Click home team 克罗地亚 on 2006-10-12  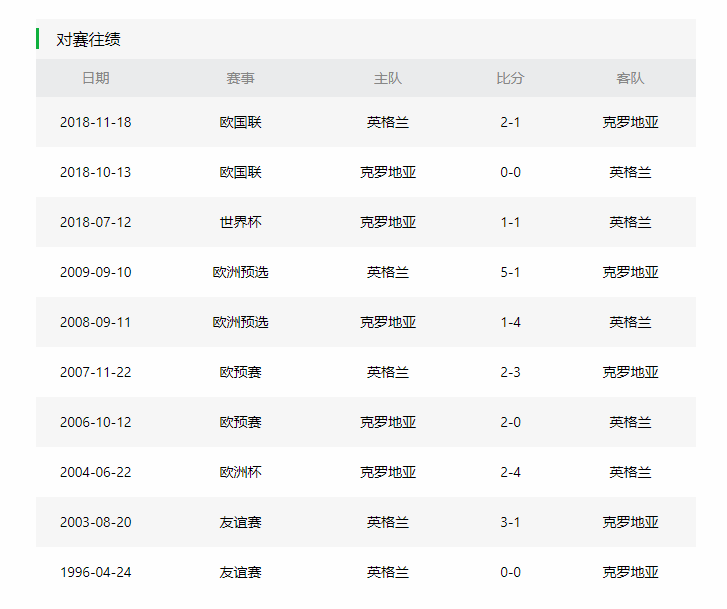[388, 422]
